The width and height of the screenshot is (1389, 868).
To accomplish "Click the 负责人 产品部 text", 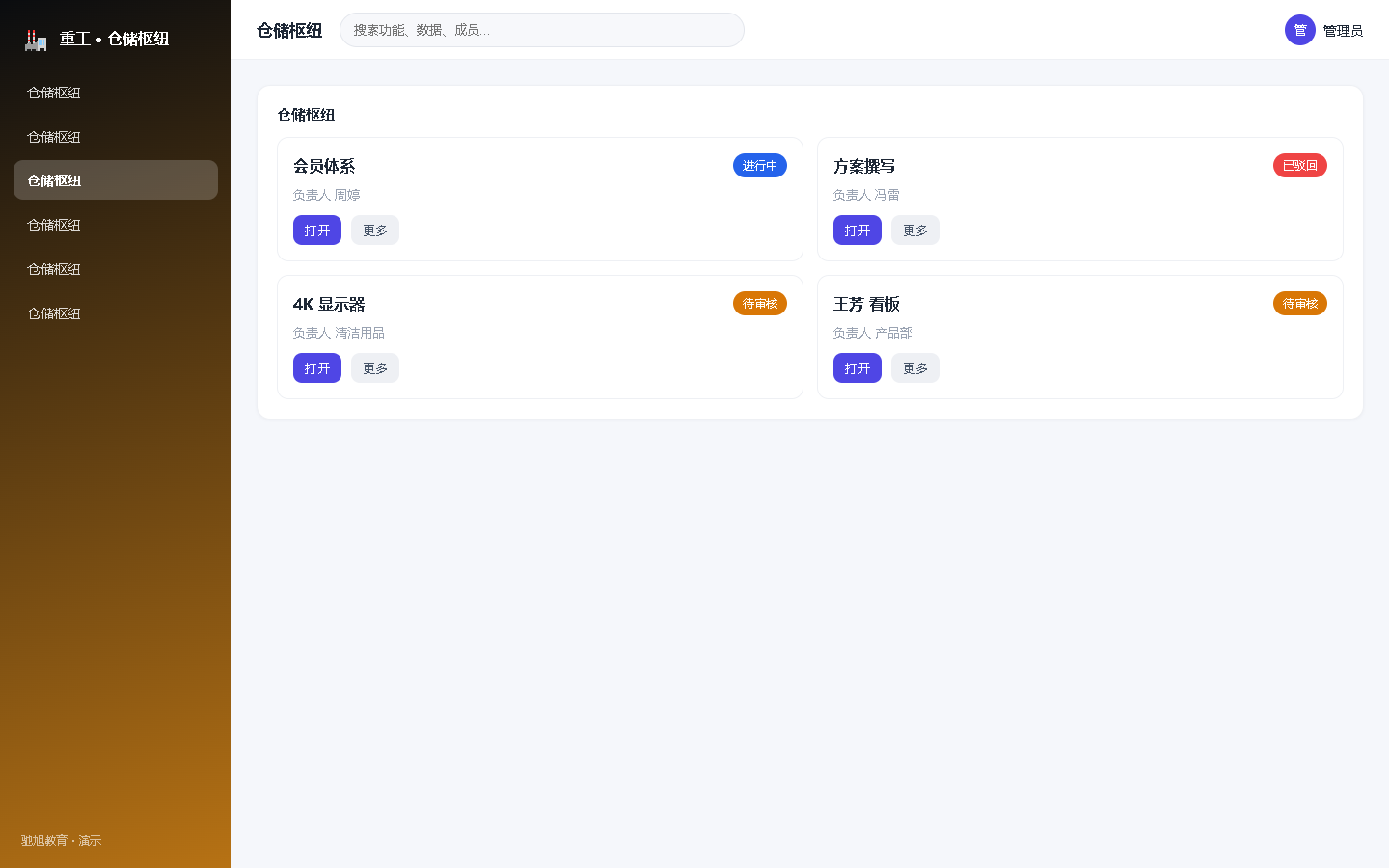I will point(873,333).
